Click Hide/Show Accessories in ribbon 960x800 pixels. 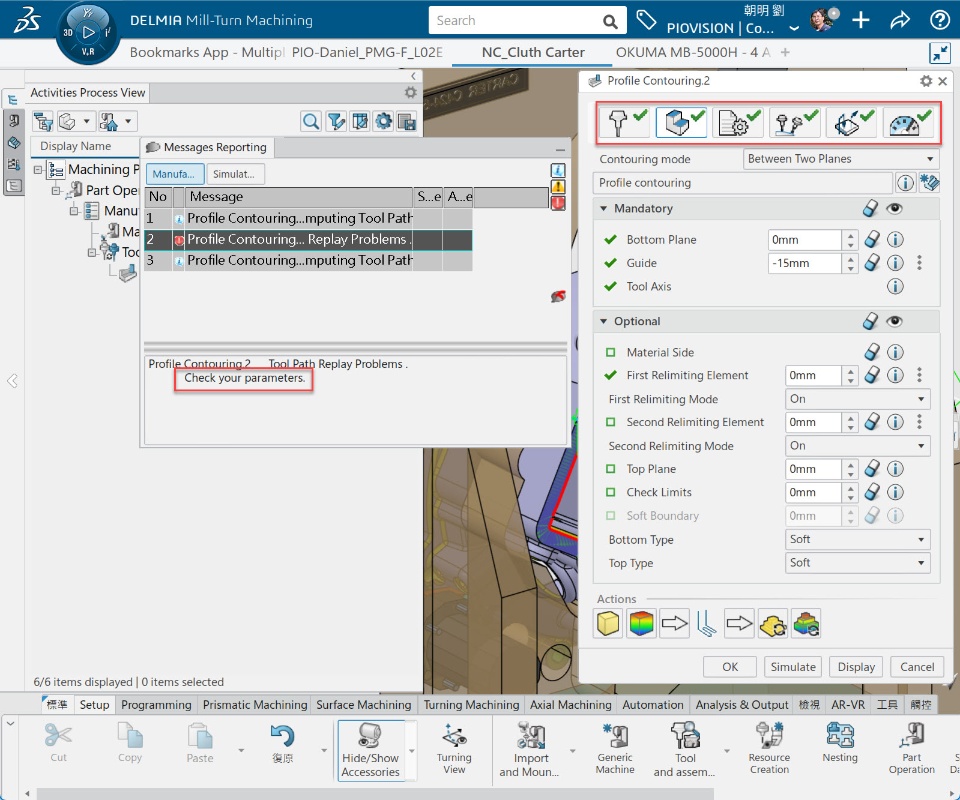(370, 750)
